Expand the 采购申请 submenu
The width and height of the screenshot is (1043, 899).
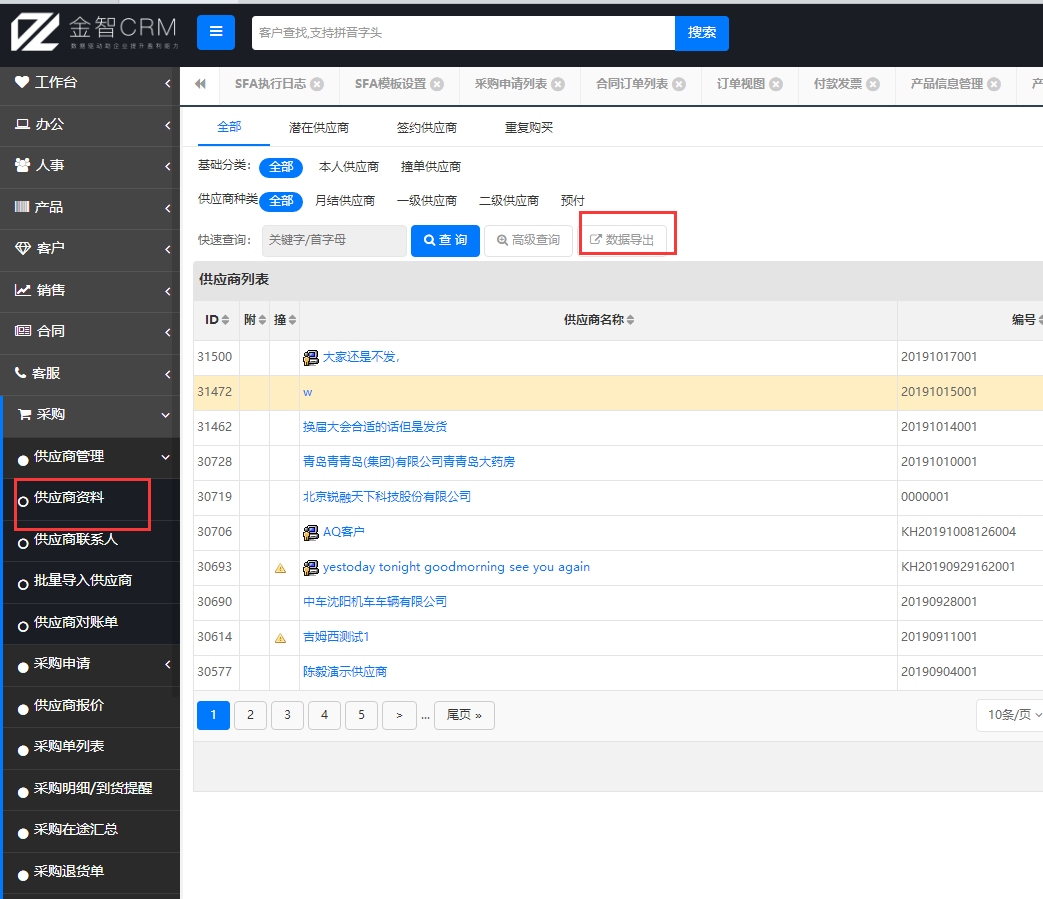91,664
